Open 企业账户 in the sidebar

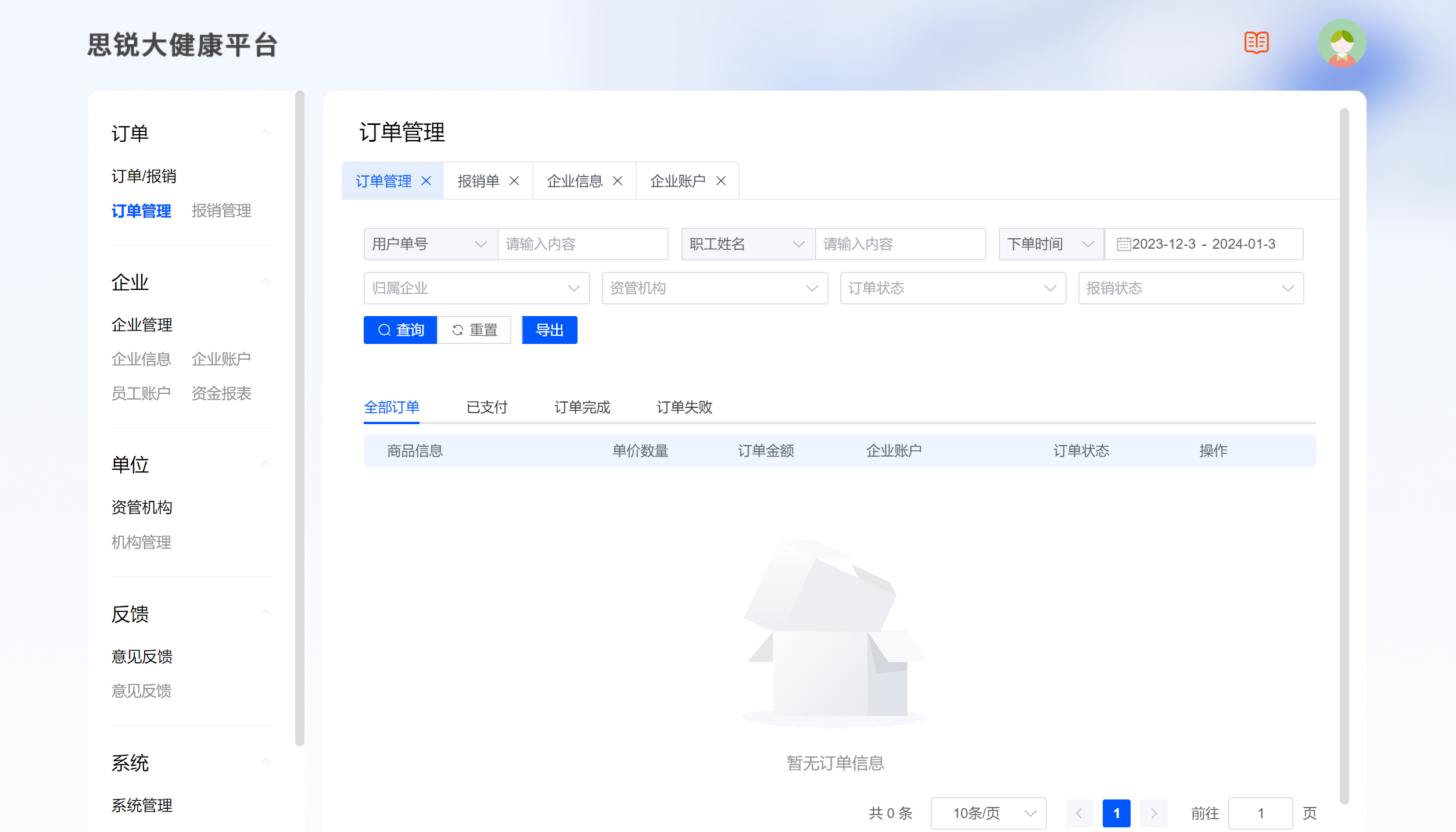pyautogui.click(x=221, y=359)
